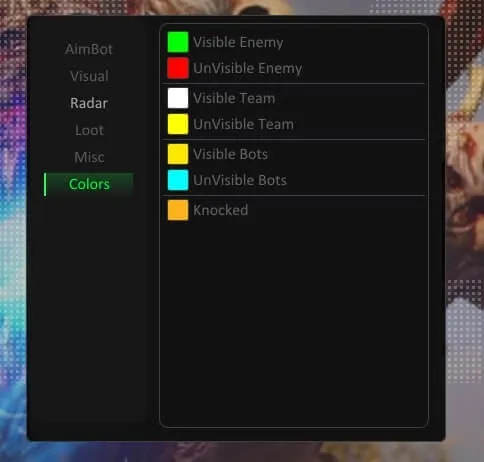Click the 'Knocked' text label
The width and height of the screenshot is (484, 462).
point(220,210)
